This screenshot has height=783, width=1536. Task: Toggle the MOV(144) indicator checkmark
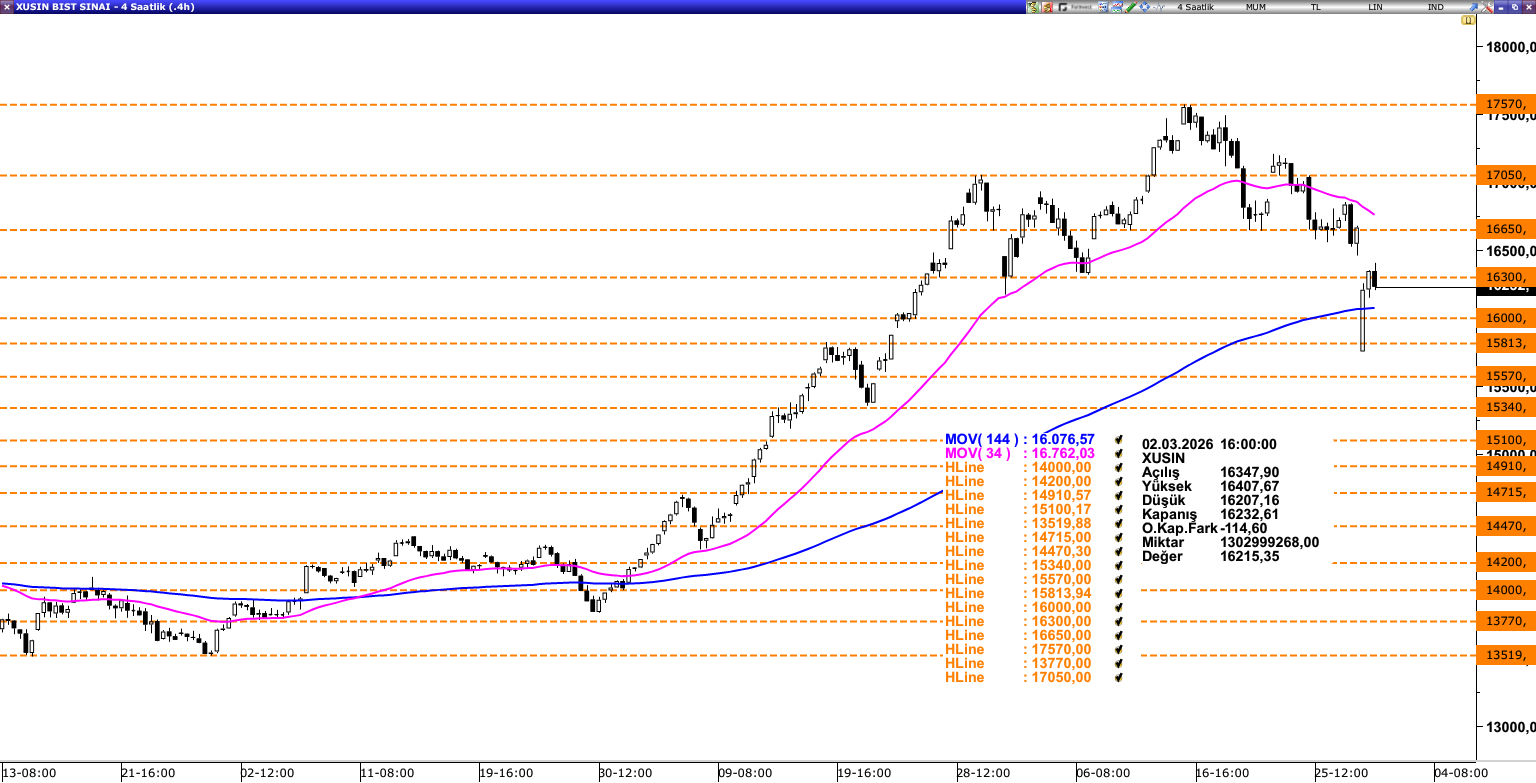pyautogui.click(x=1120, y=440)
